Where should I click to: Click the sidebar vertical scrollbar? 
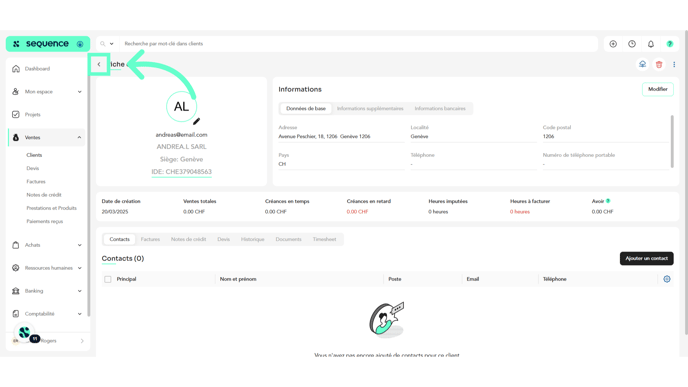pyautogui.click(x=89, y=193)
